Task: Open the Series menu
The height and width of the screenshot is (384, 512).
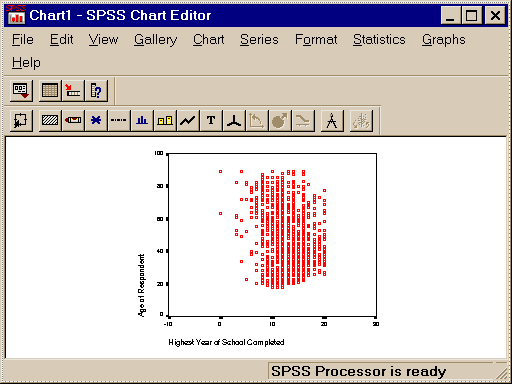Action: click(259, 40)
